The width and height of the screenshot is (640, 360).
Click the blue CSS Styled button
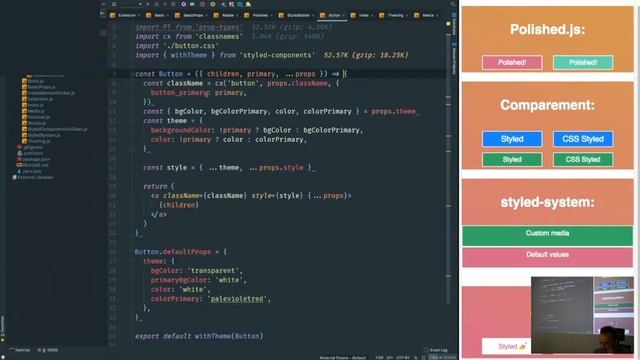pyautogui.click(x=583, y=139)
